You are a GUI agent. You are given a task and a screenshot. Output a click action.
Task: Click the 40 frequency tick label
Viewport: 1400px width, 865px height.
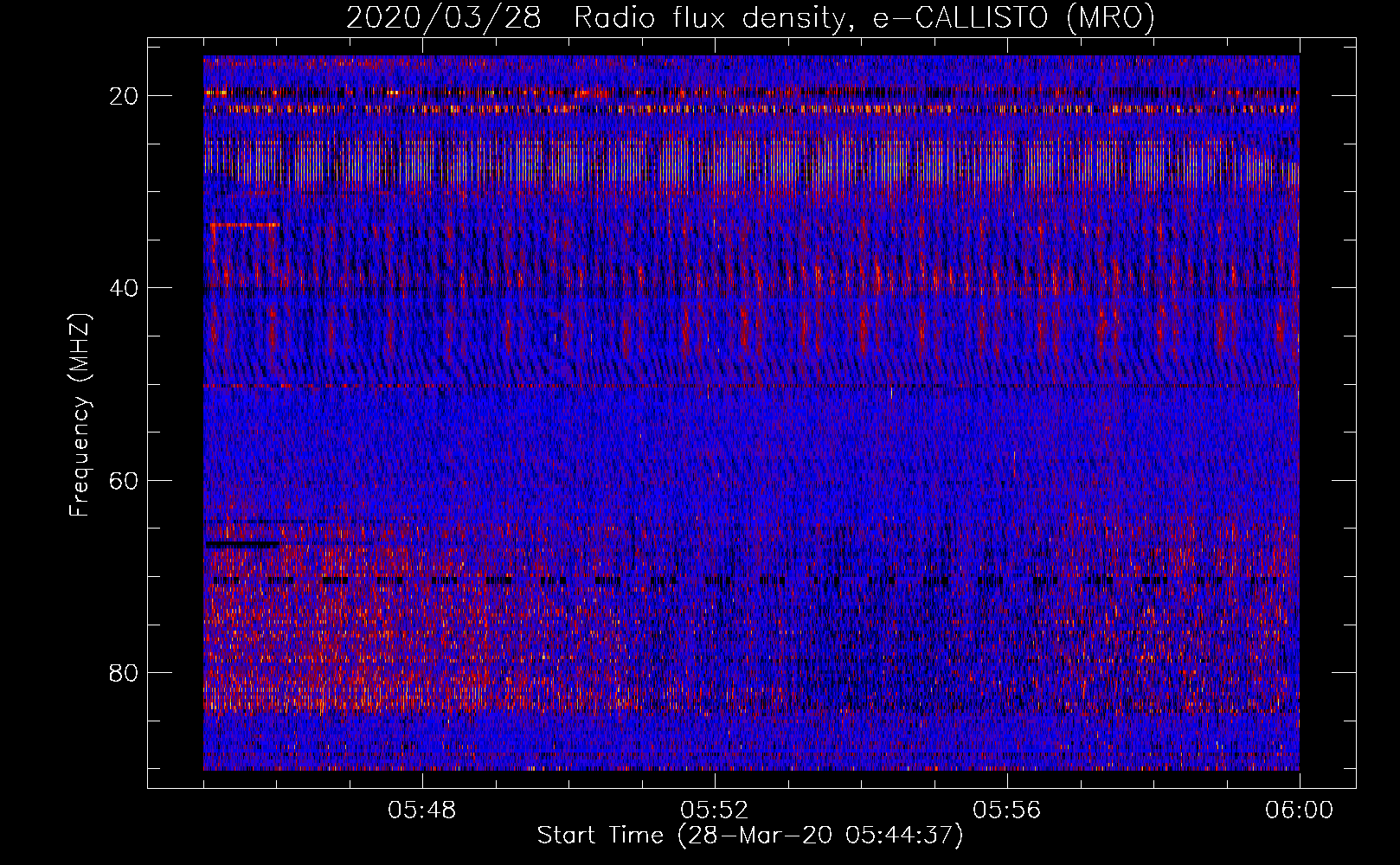tap(125, 288)
